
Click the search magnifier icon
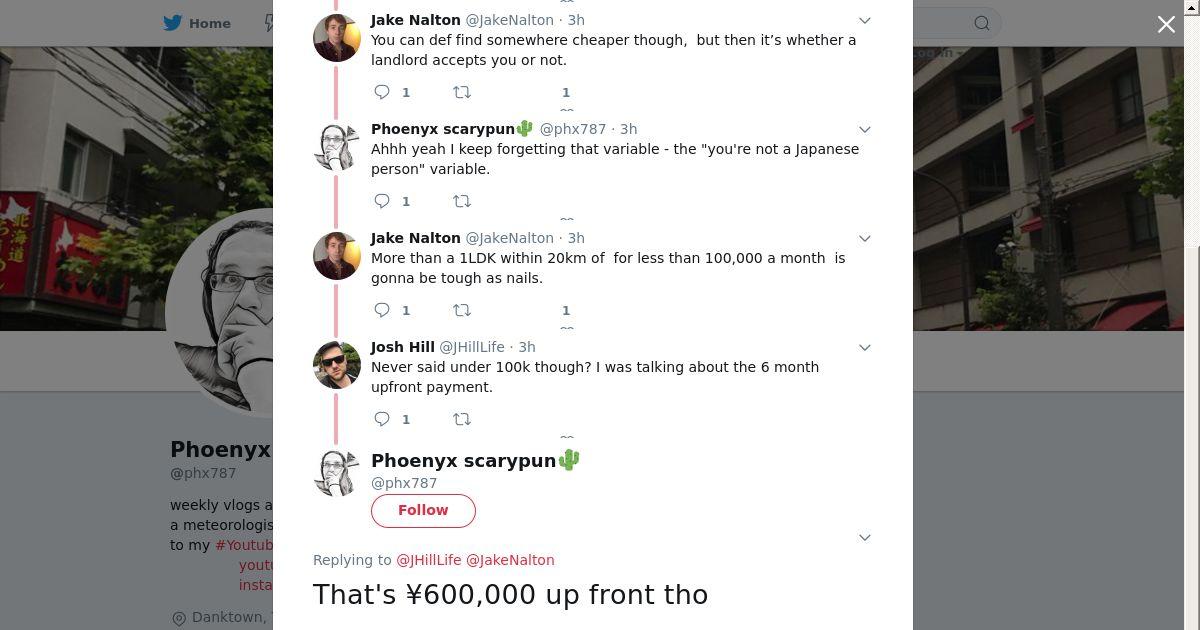(x=982, y=23)
